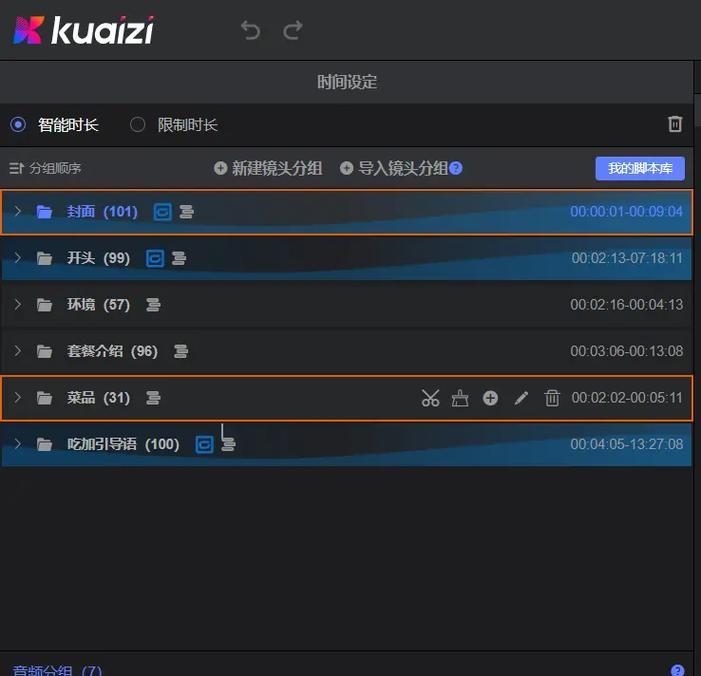
Task: Redo the last action
Action: 293,30
